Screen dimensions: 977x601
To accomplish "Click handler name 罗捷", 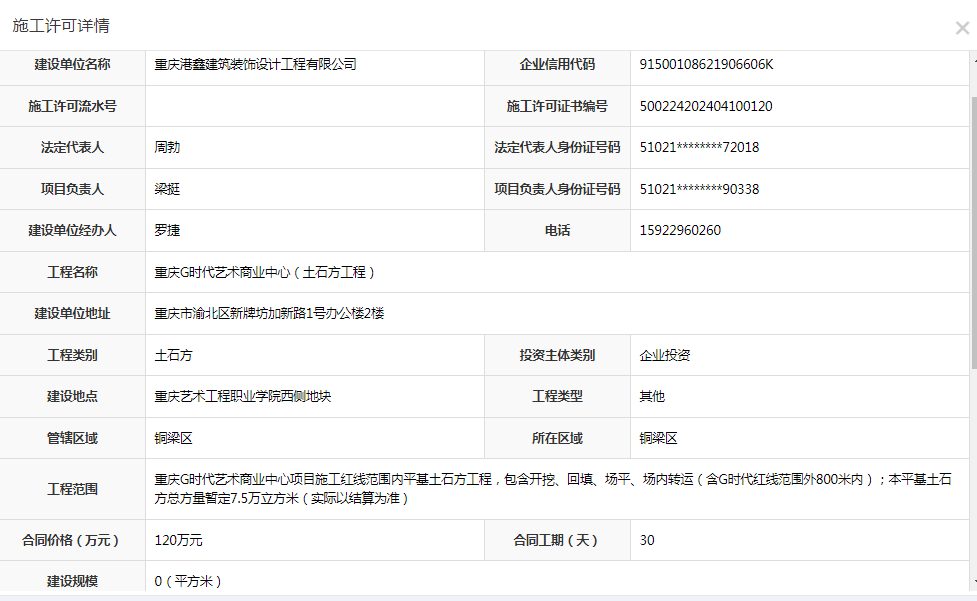I will 167,230.
